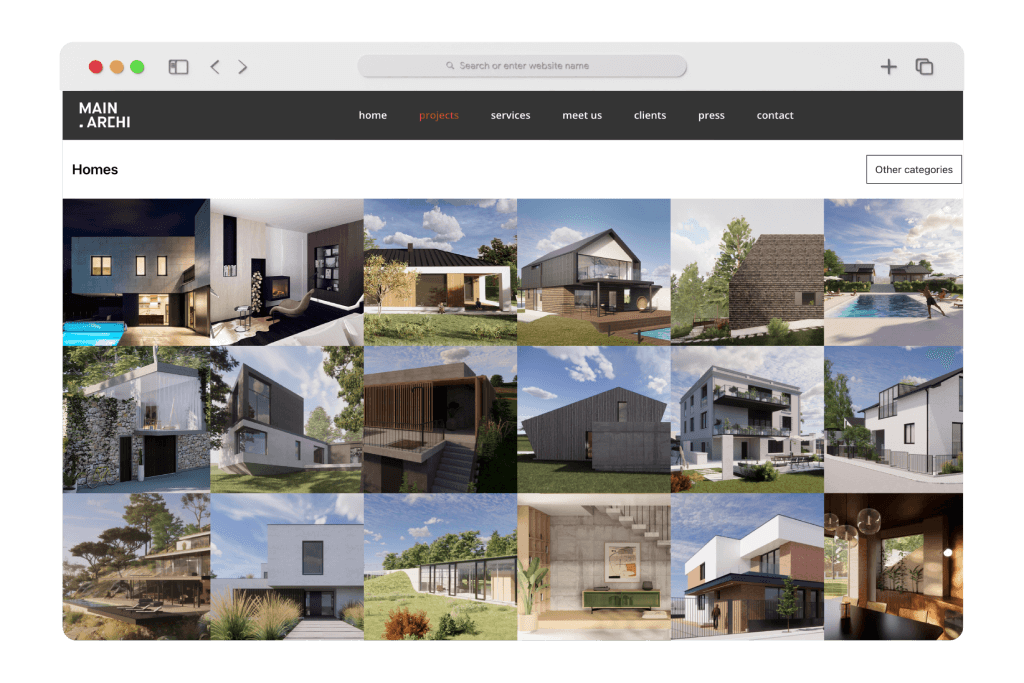Show tab overview icon
The height and width of the screenshot is (683, 1024).
[x=925, y=67]
